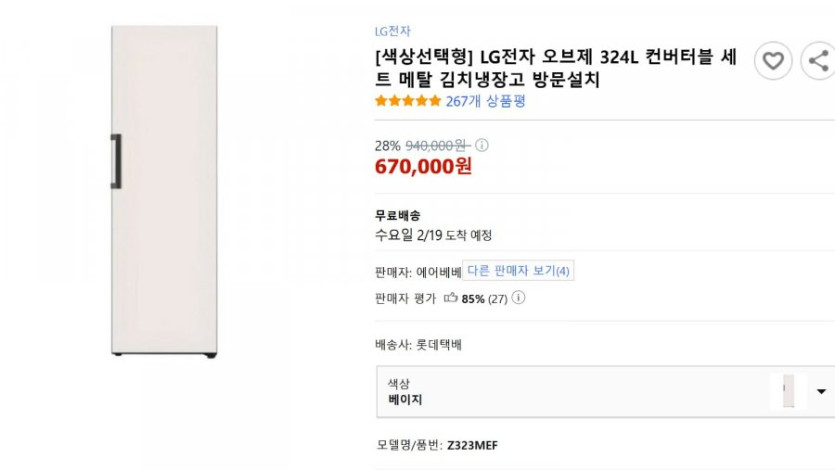Click the LG 오브제 324L product title
835x470 pixels.
pos(556,69)
